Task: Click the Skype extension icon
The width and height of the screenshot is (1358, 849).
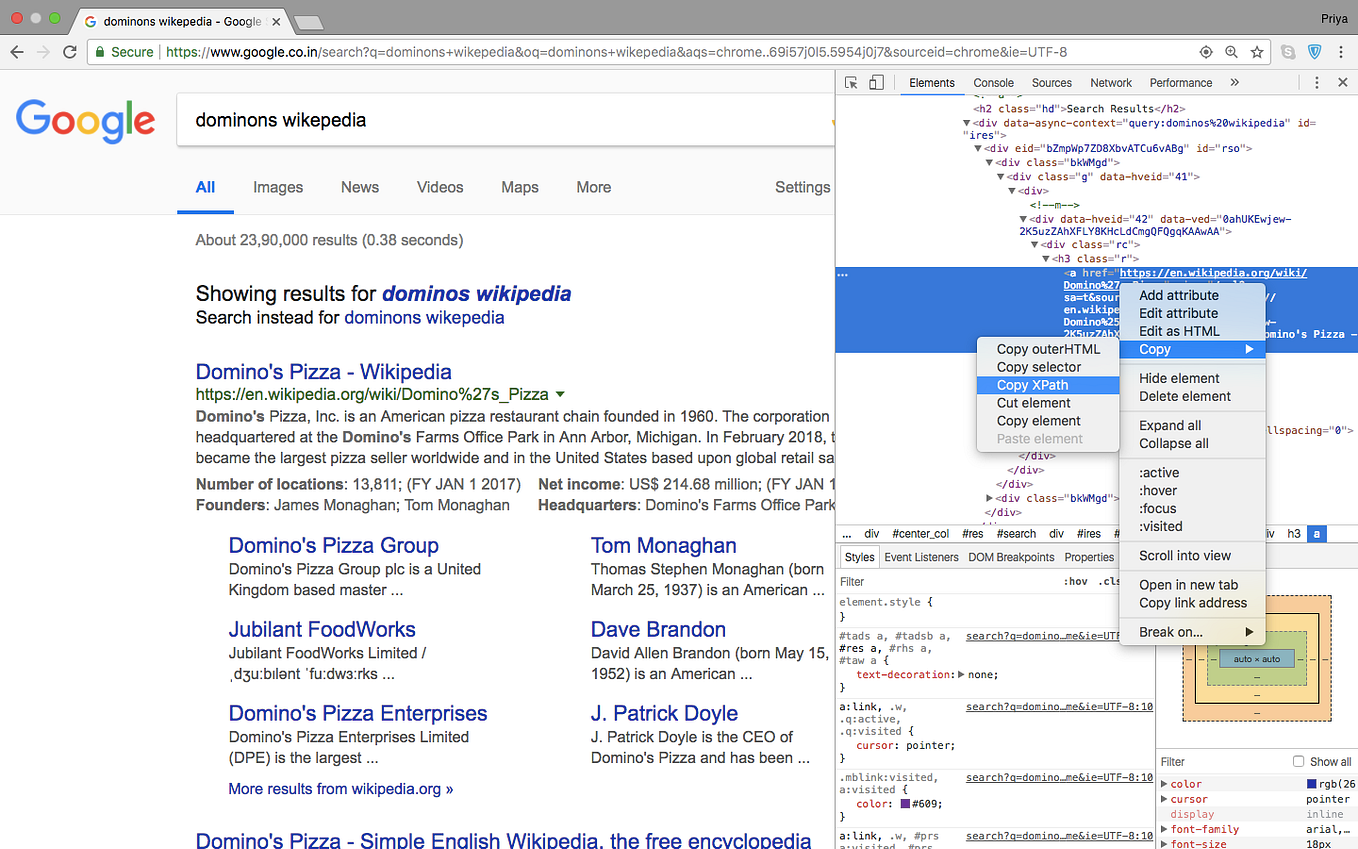Action: pos(1289,52)
